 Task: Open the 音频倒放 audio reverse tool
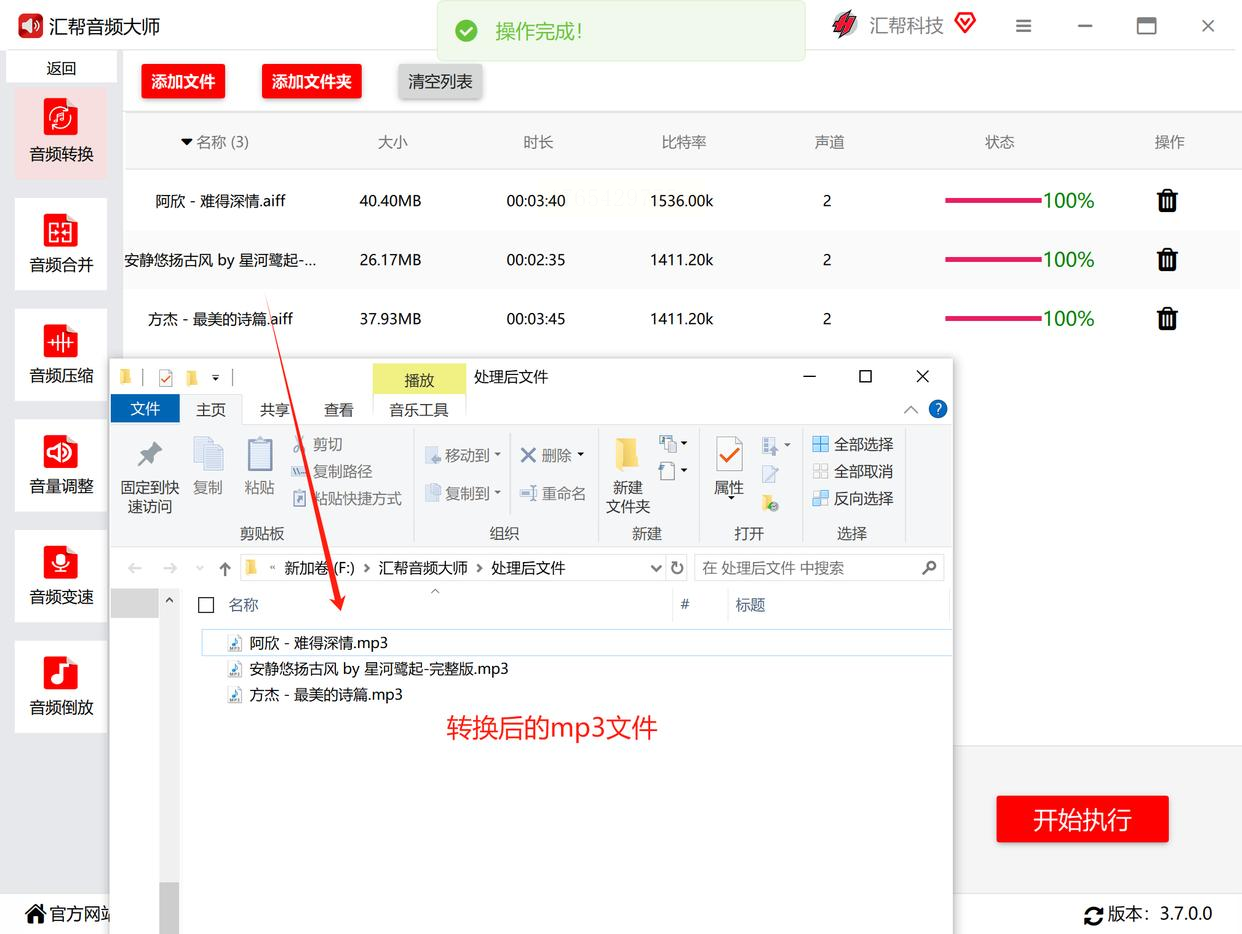click(61, 686)
